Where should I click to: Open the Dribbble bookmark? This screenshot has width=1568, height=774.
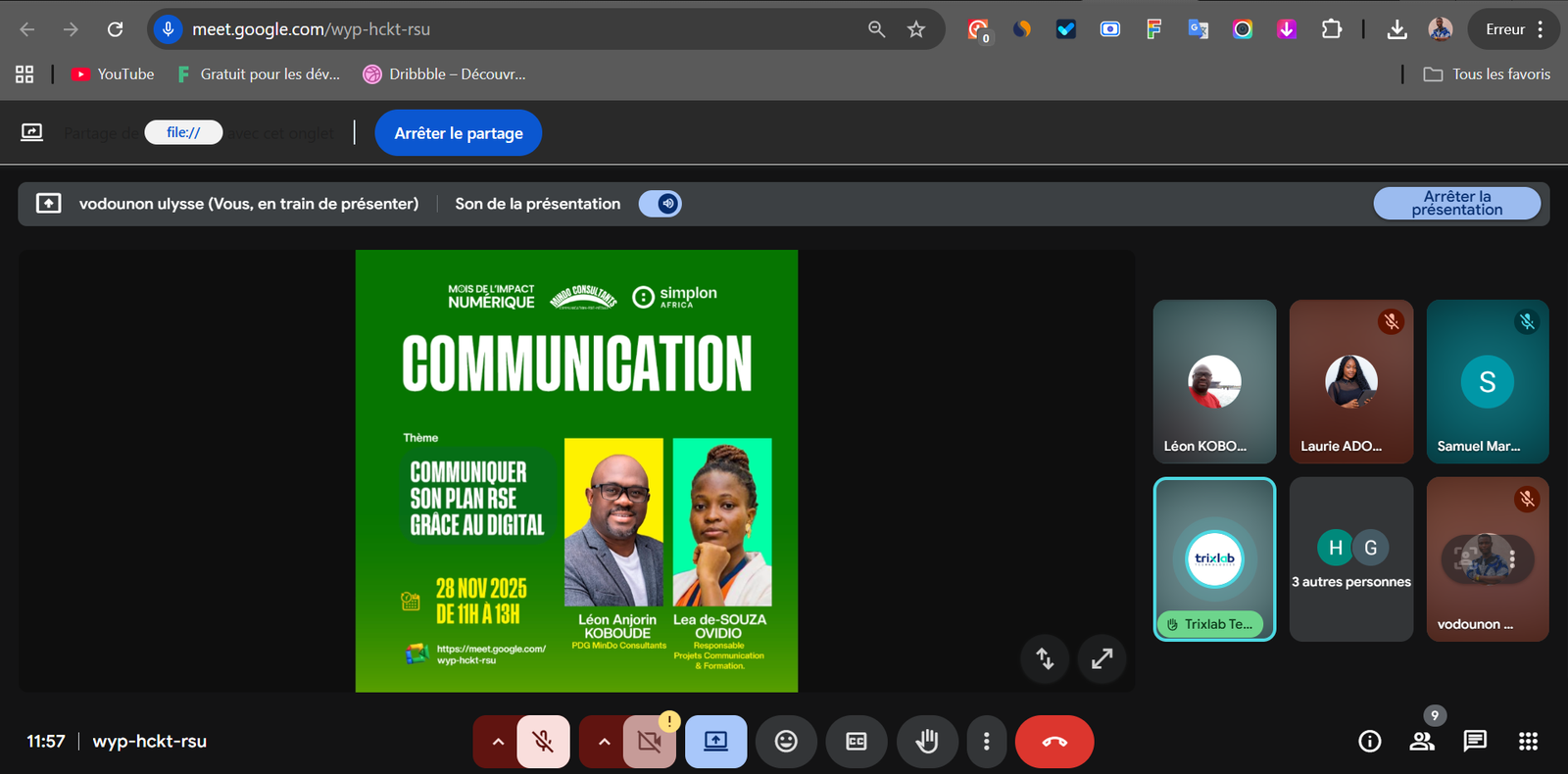click(x=444, y=74)
